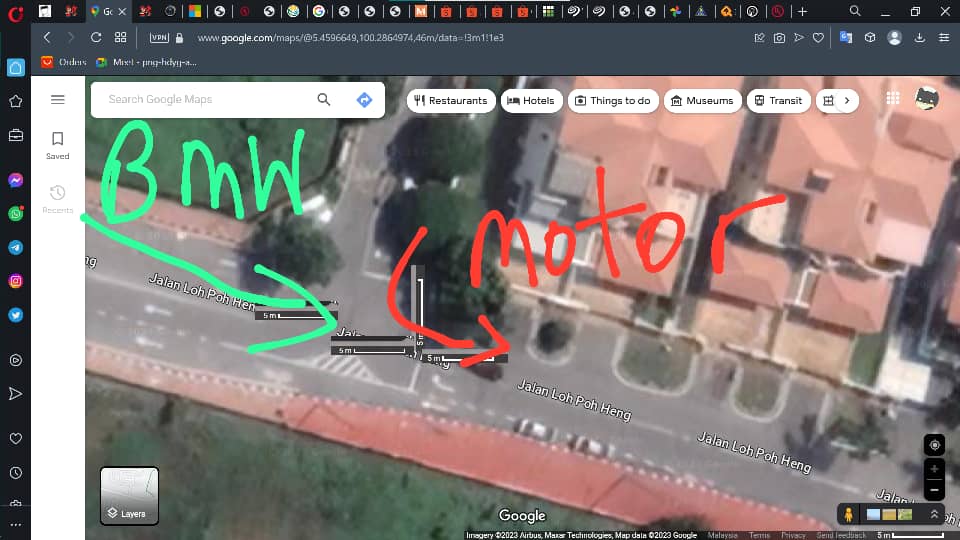Open history clock in the Opera sidebar
The width and height of the screenshot is (960, 540).
[x=15, y=473]
